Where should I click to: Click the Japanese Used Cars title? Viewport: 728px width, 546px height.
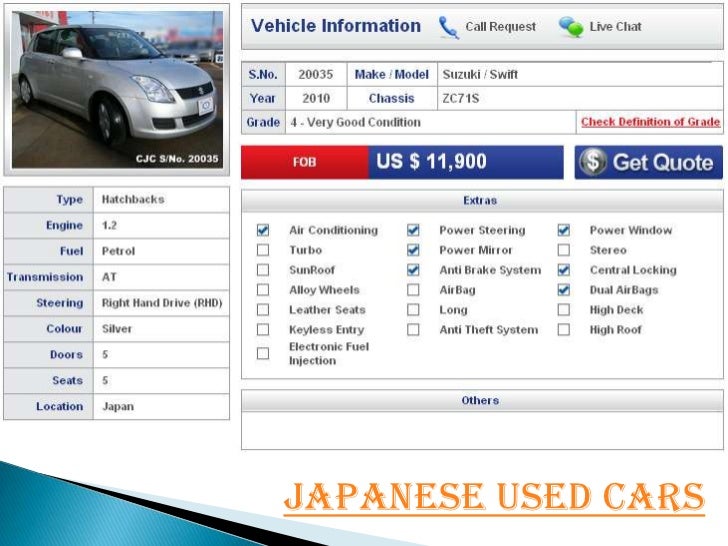click(x=494, y=498)
